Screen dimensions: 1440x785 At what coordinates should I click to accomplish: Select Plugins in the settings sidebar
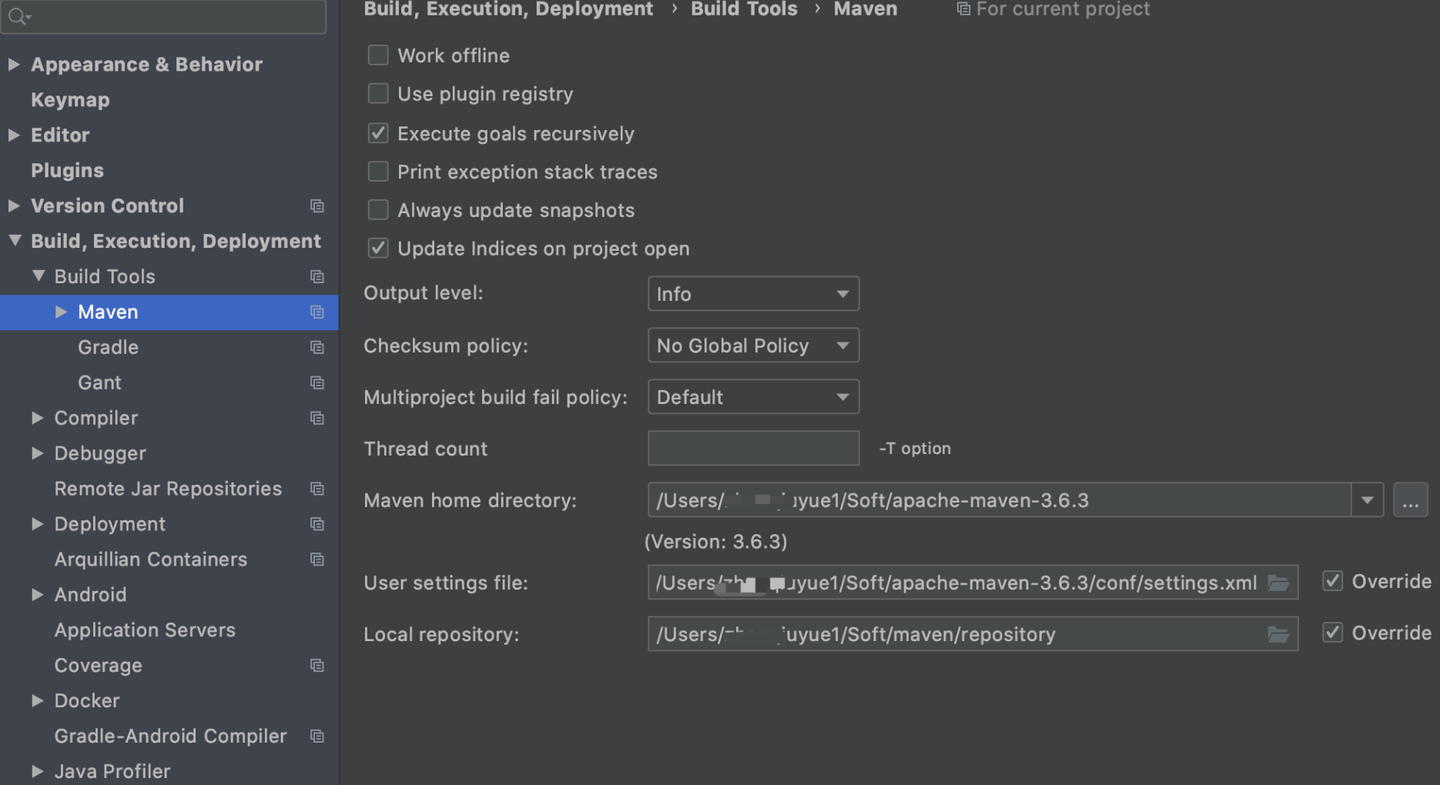67,171
